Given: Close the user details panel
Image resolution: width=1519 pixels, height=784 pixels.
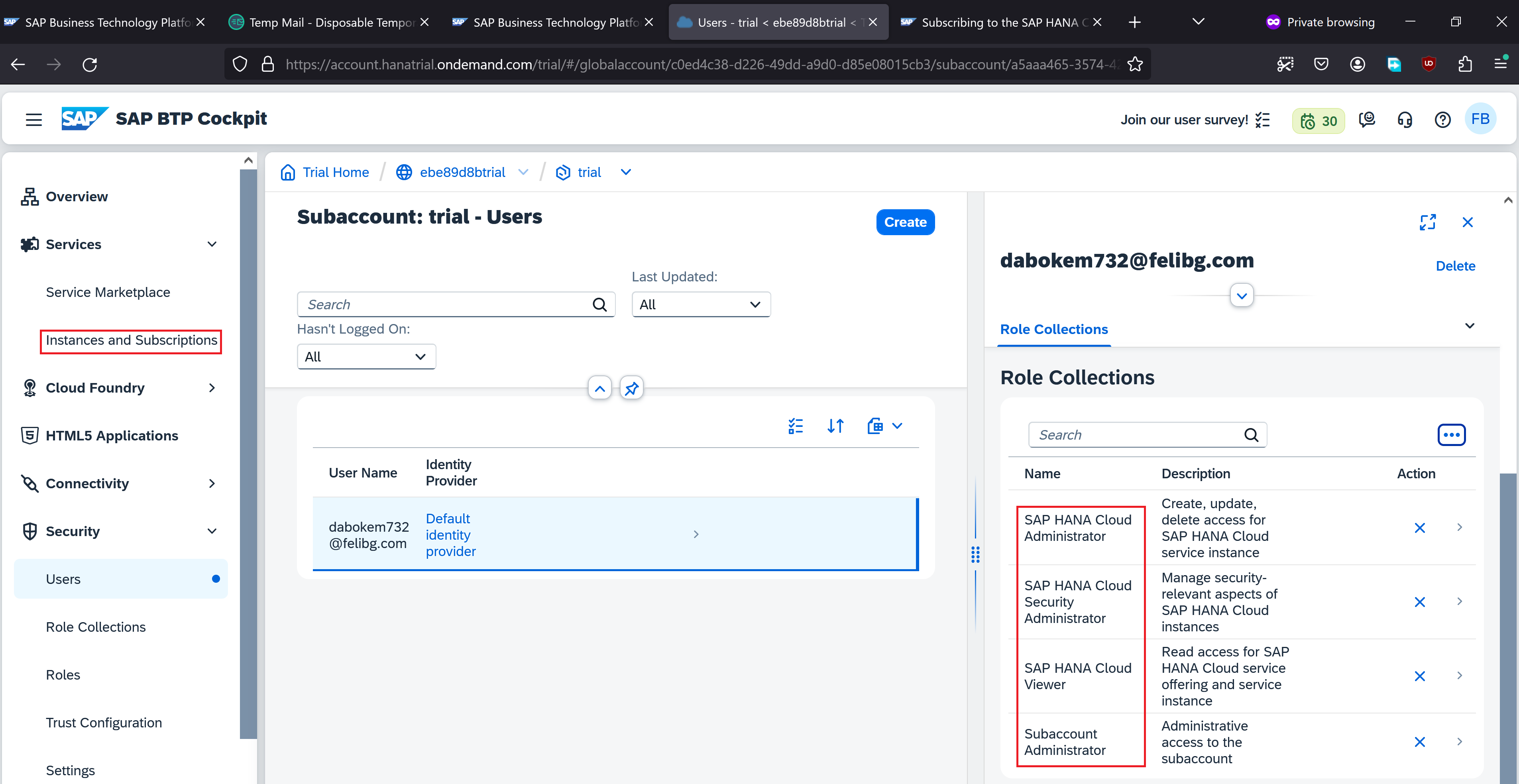Looking at the screenshot, I should coord(1468,222).
